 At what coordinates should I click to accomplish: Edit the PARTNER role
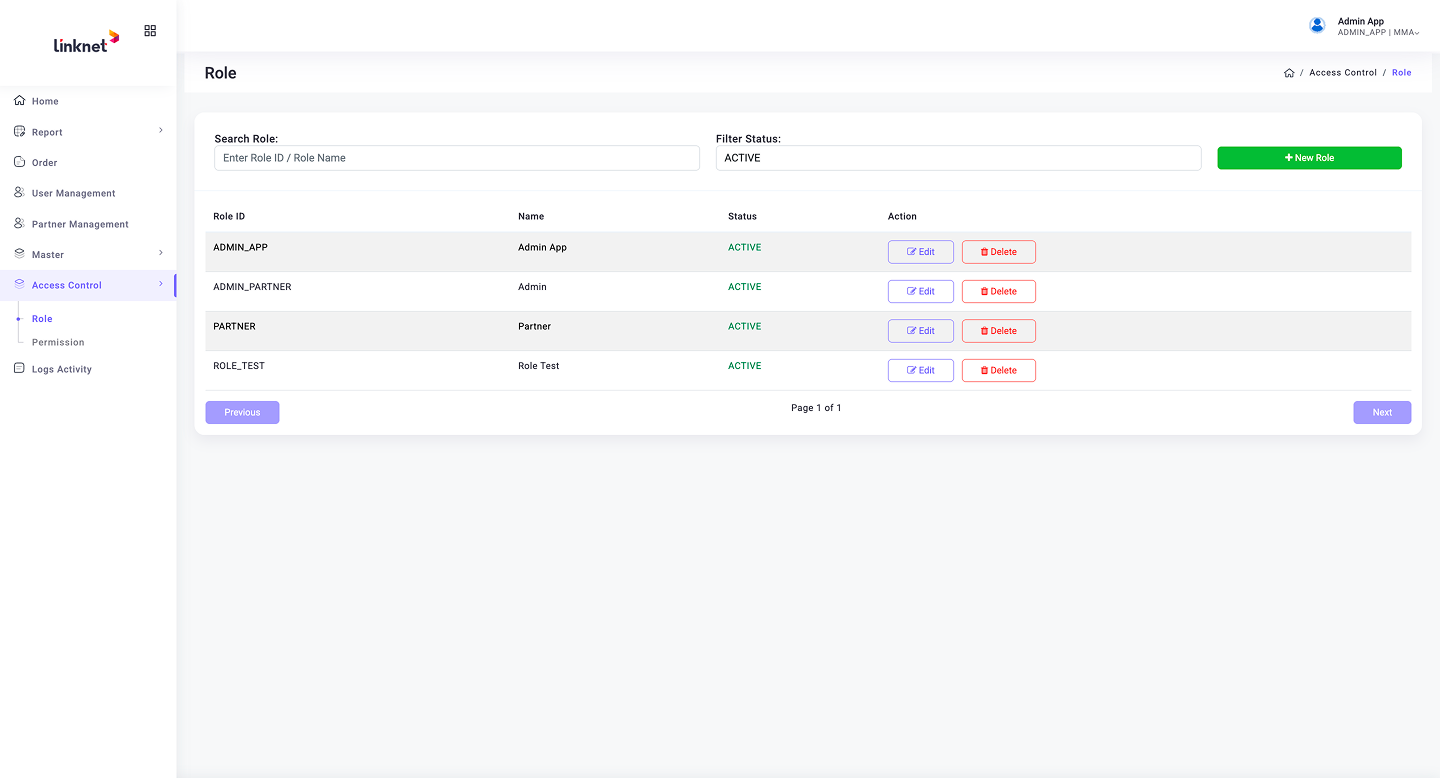(x=921, y=331)
